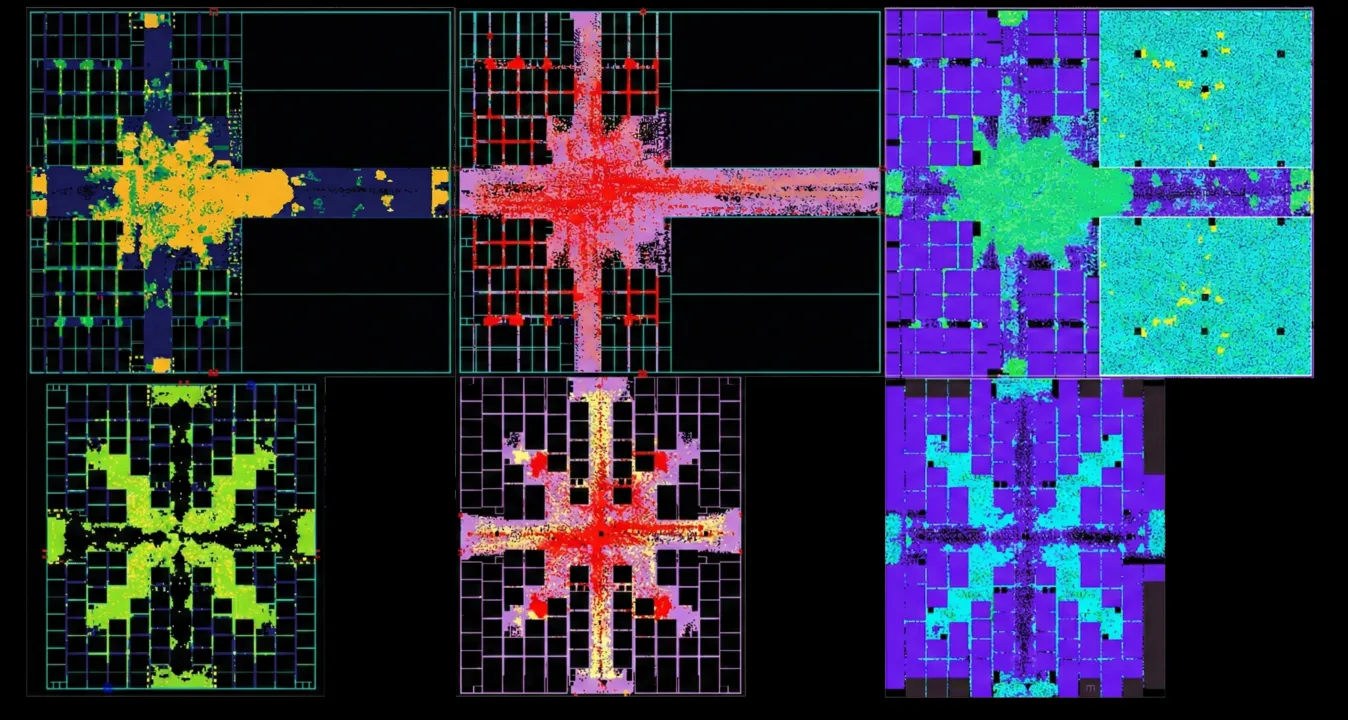Select the green pad at the top-right map's right edge

click(1300, 190)
